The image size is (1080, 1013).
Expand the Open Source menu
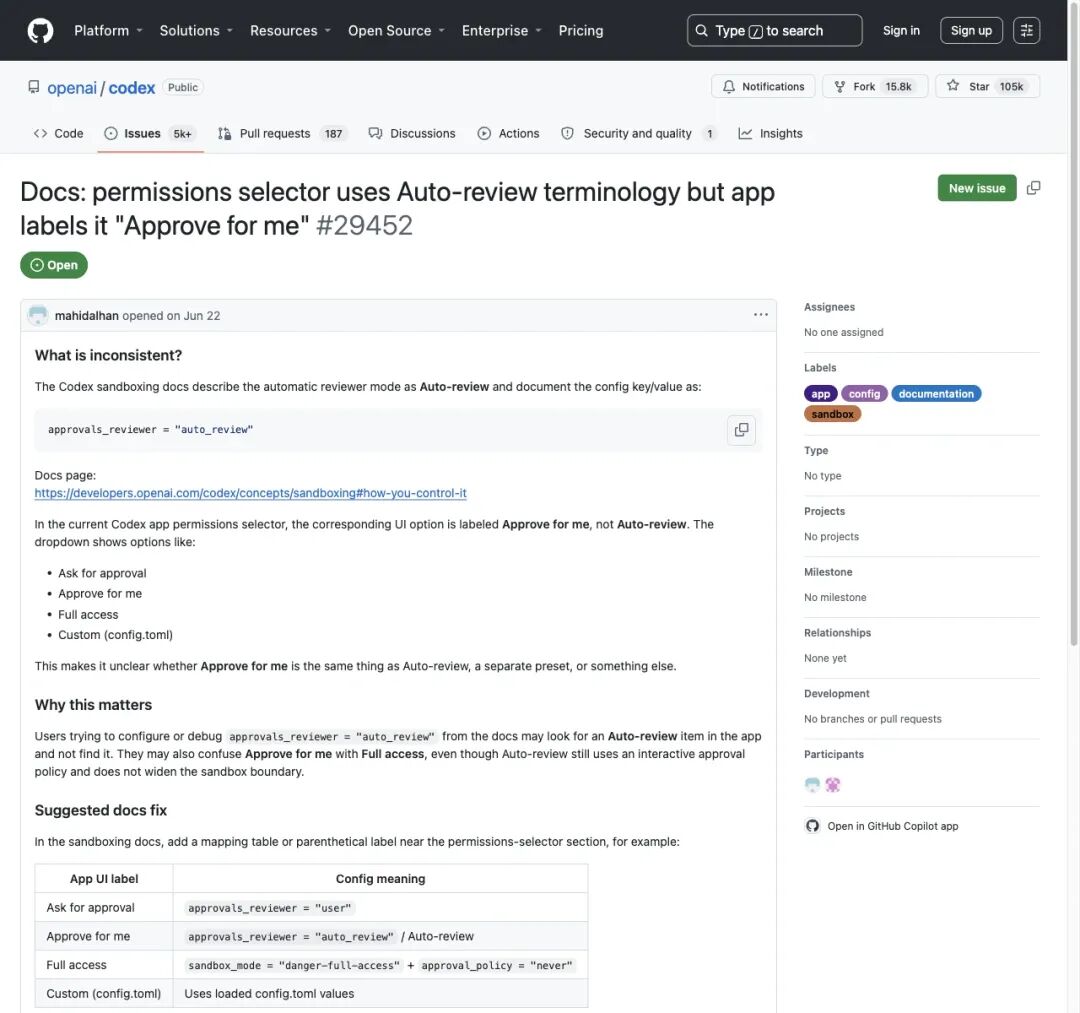[396, 30]
